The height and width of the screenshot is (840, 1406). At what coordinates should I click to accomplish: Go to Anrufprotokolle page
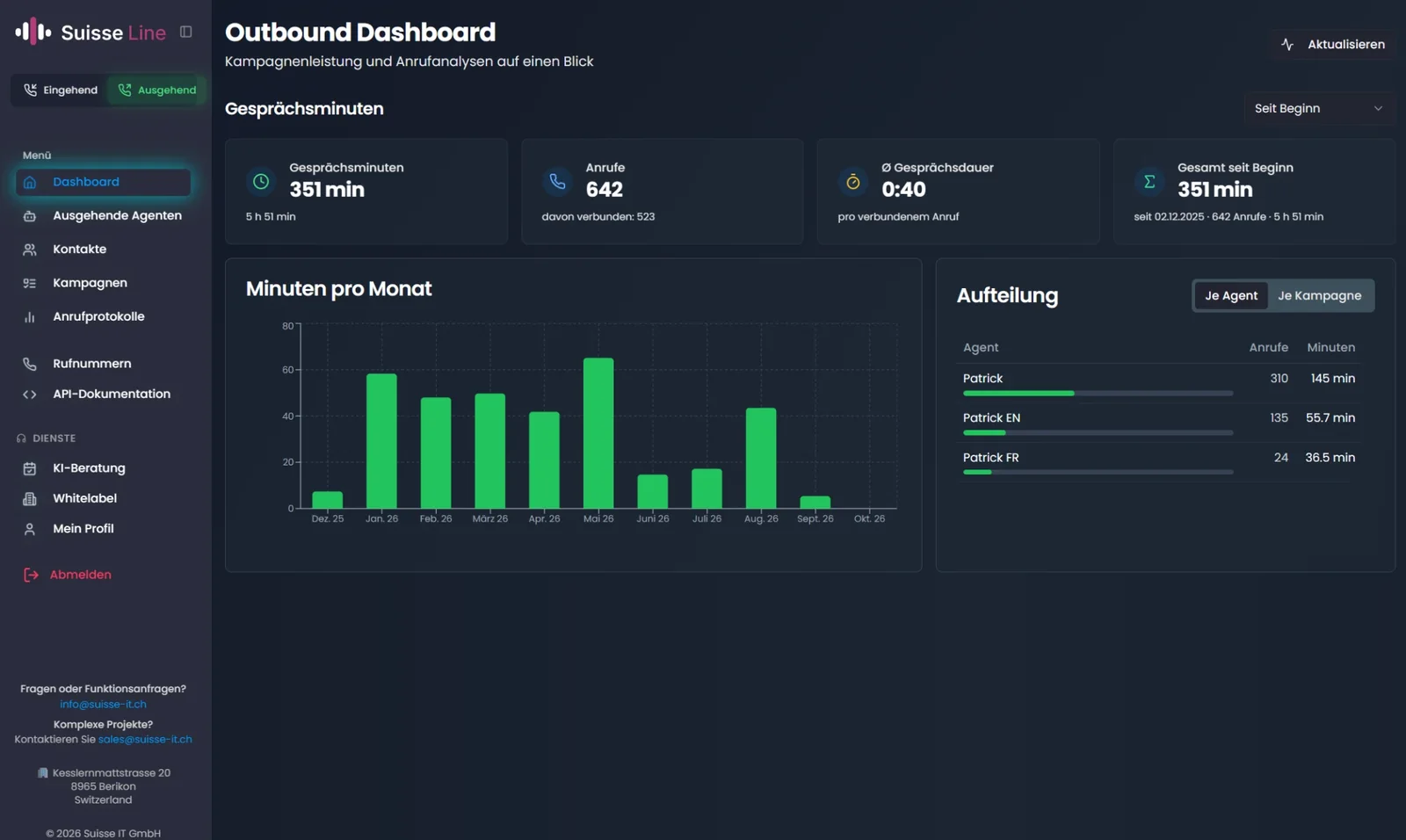point(103,316)
